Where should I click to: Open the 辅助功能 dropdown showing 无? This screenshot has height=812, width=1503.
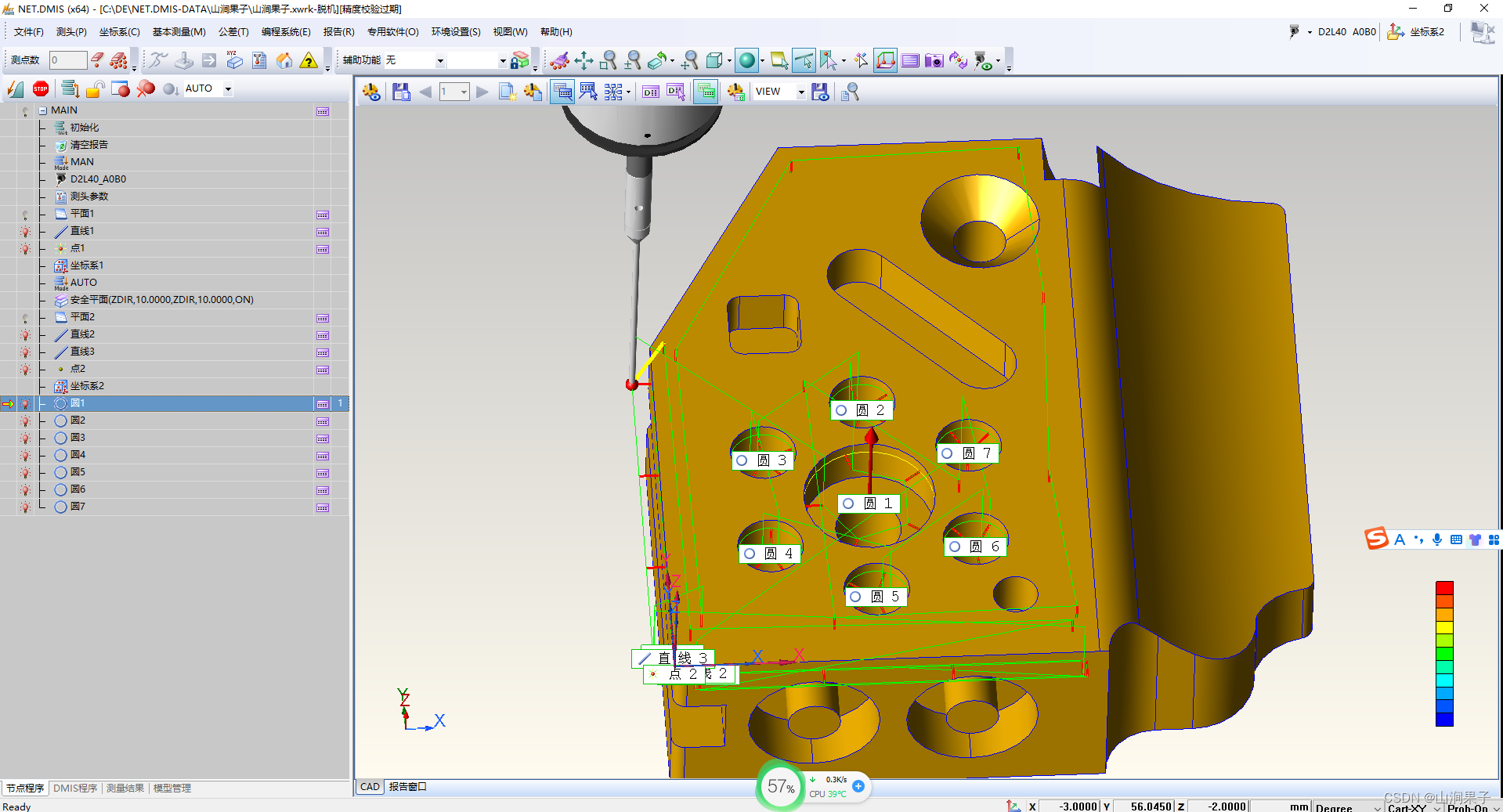(x=440, y=60)
